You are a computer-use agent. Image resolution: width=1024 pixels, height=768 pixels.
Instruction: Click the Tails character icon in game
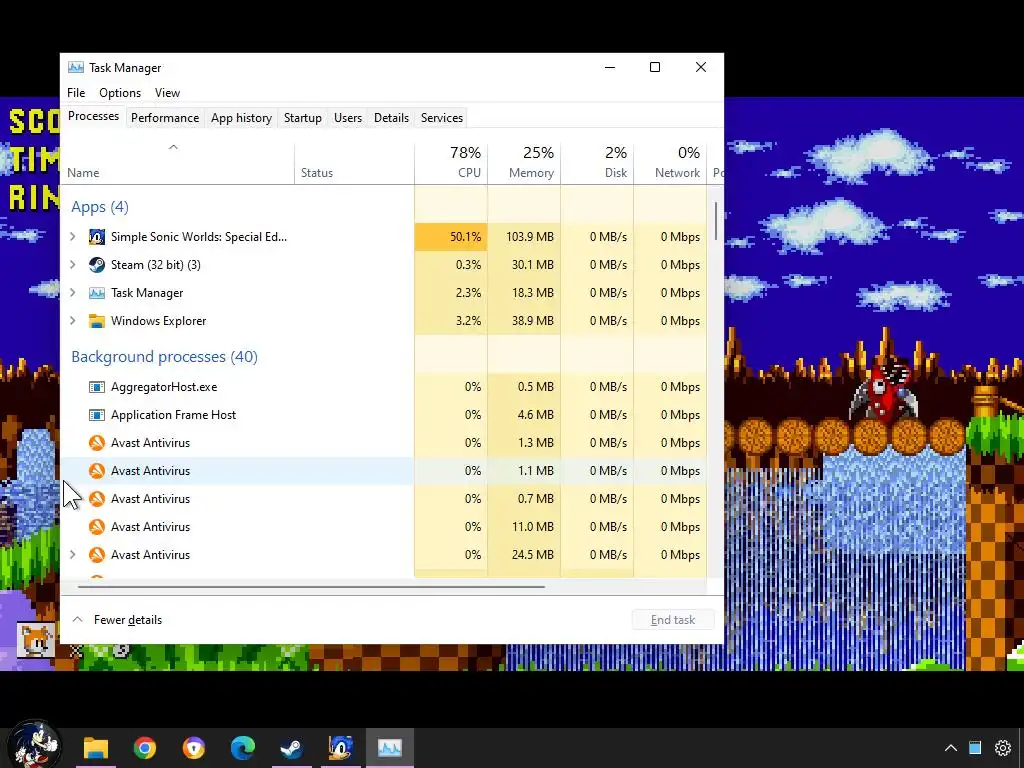34,639
